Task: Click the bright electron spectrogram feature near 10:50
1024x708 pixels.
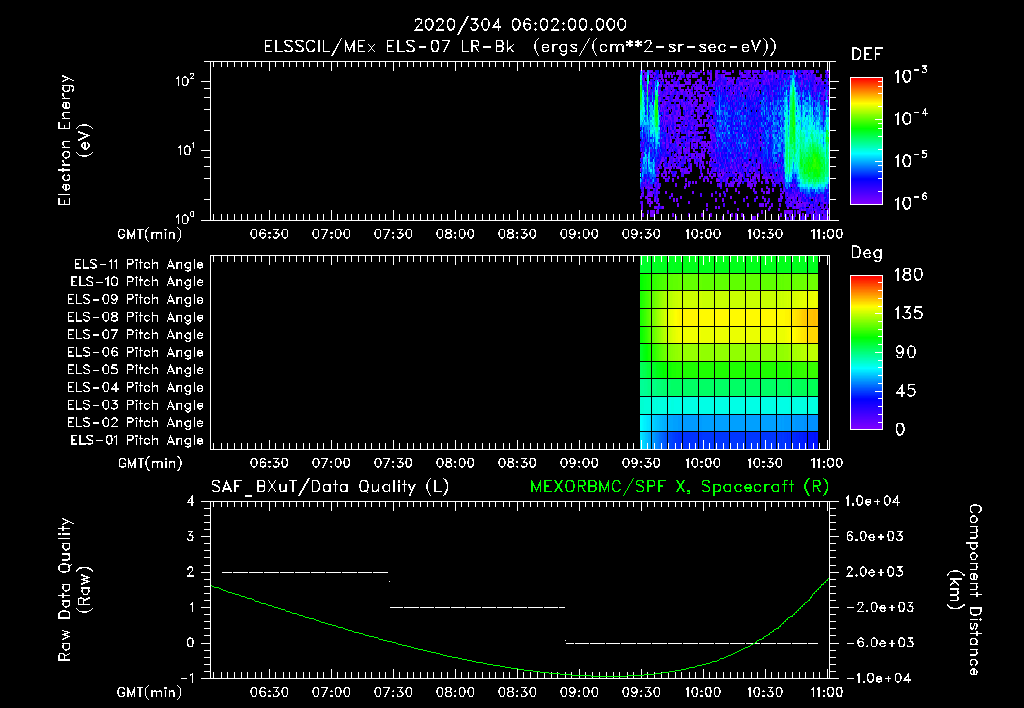Action: click(812, 163)
